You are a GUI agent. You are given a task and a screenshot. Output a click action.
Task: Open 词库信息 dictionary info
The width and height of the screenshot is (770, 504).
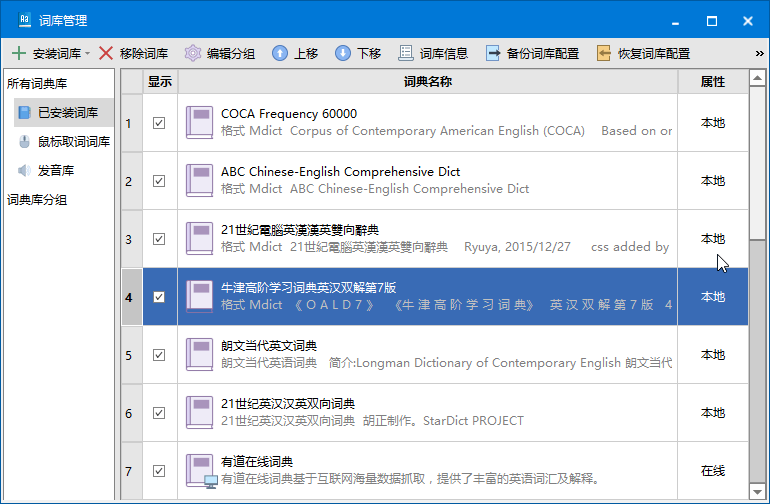(x=406, y=53)
